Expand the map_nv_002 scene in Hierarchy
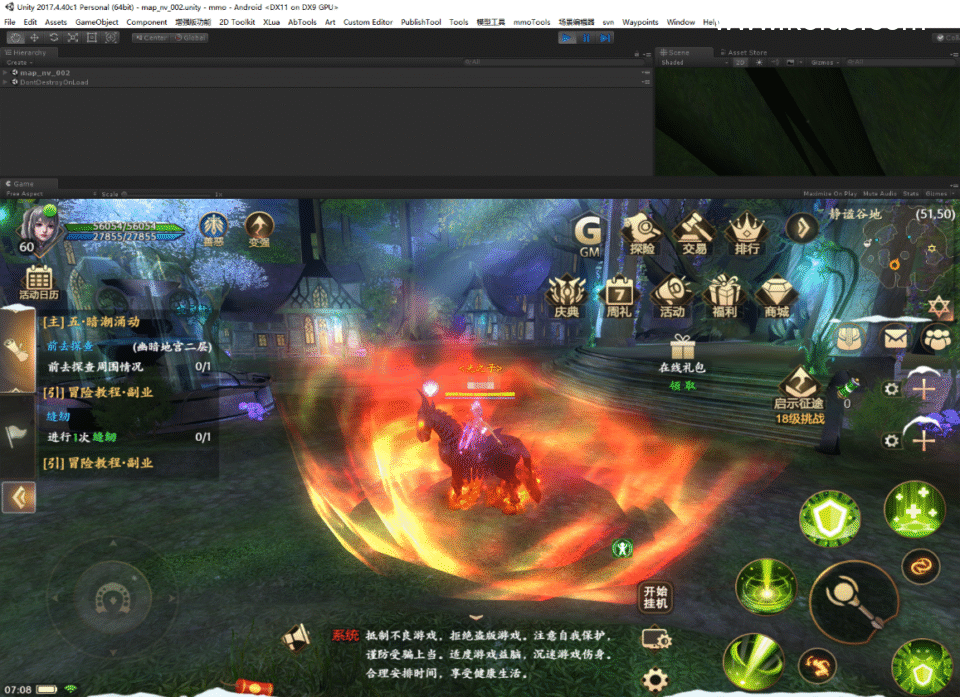960x697 pixels. point(6,73)
